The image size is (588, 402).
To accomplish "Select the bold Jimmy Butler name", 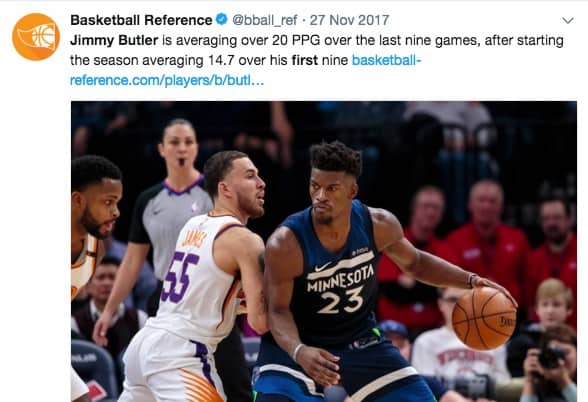I will (114, 40).
